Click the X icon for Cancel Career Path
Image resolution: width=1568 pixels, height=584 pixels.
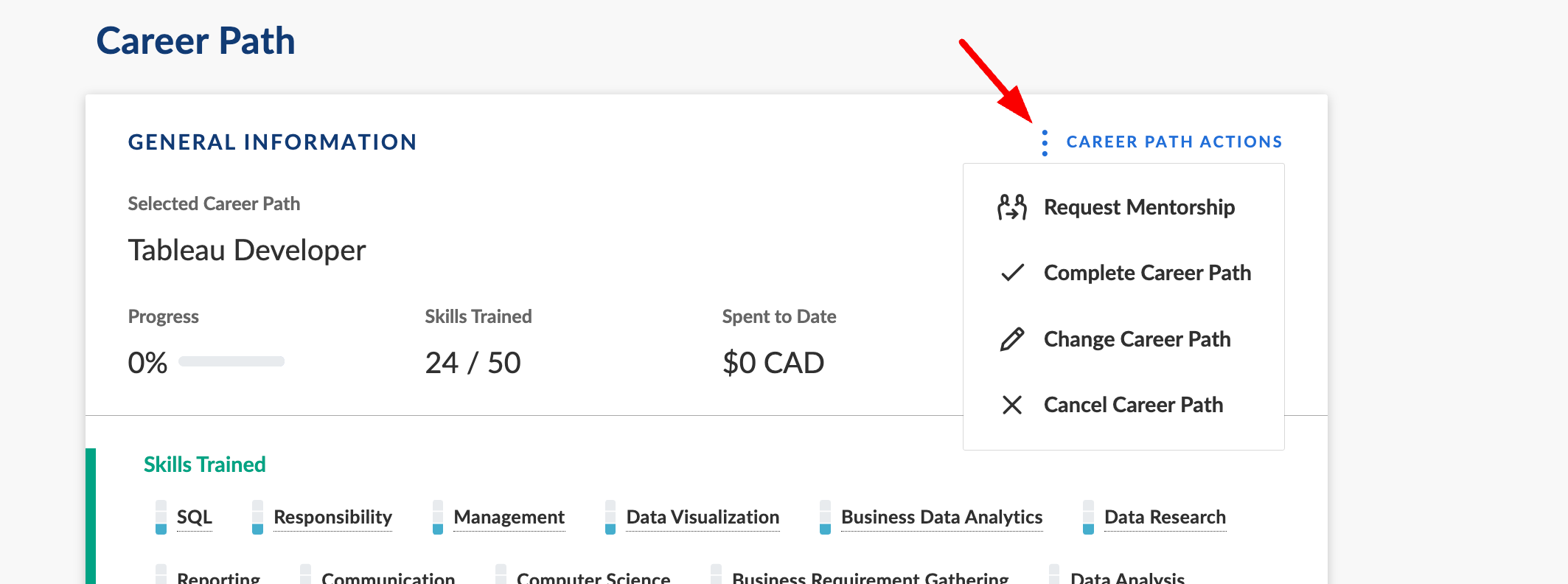click(x=1011, y=405)
